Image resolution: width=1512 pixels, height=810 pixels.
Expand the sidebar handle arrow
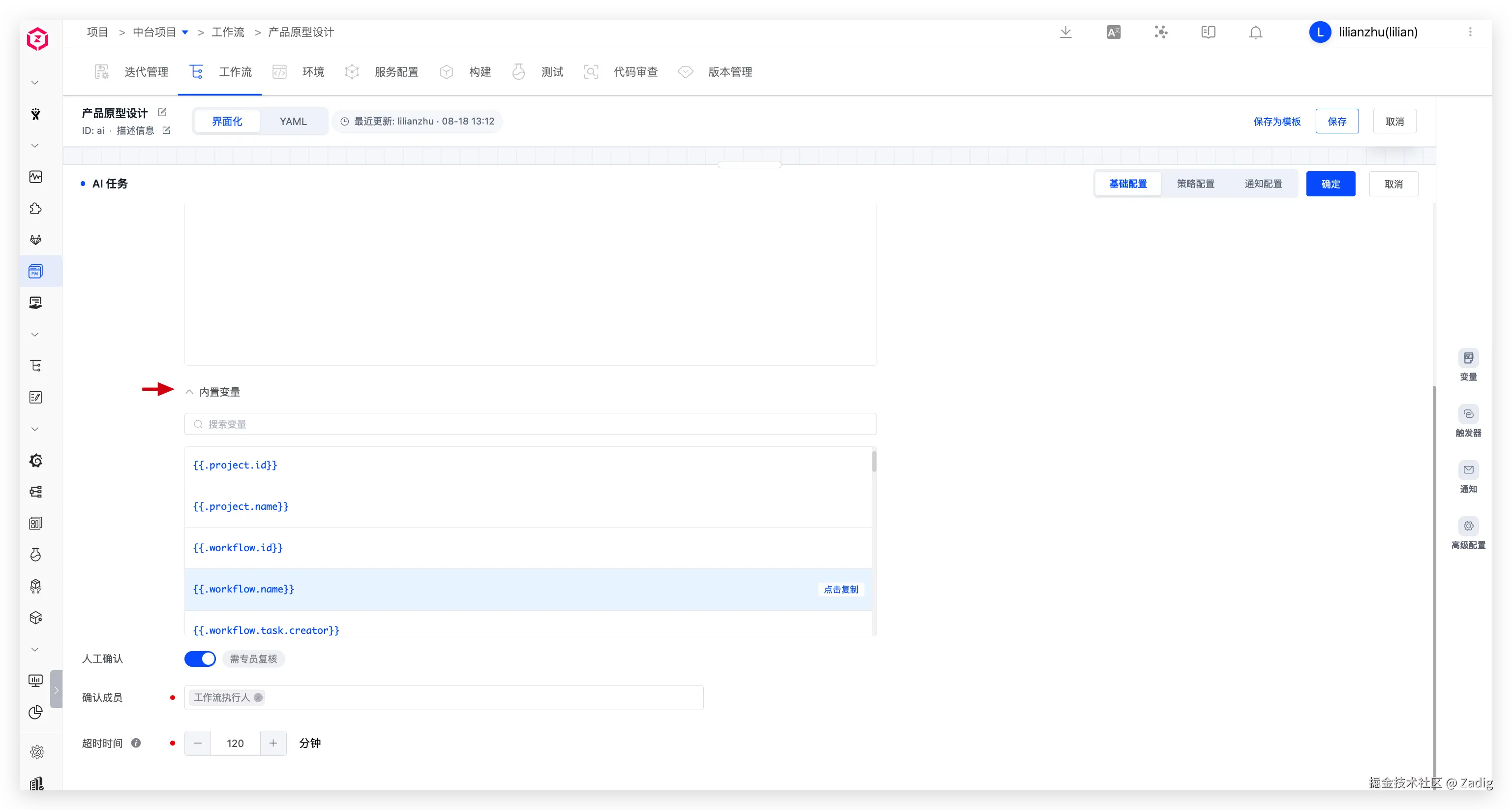57,689
